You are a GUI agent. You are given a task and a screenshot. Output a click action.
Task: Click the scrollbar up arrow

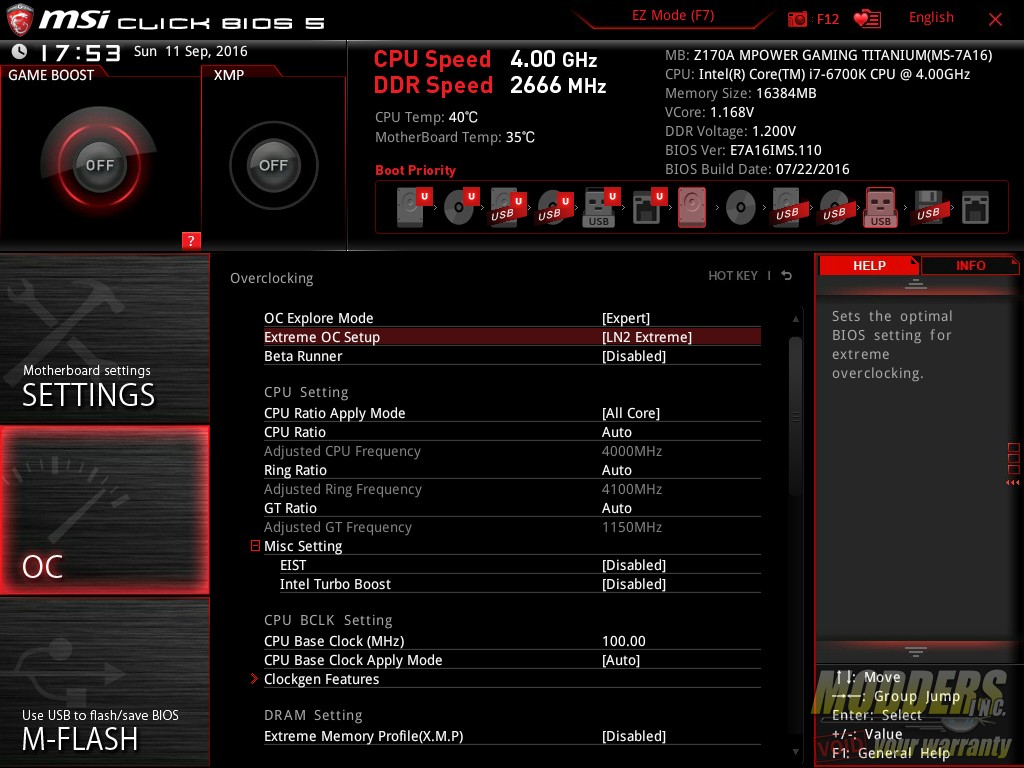795,319
